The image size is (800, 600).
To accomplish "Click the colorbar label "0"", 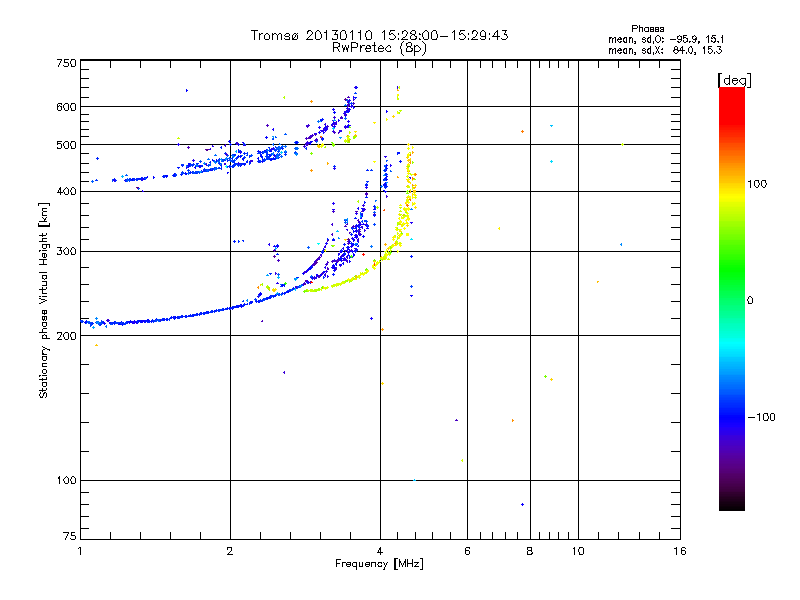I will (750, 301).
